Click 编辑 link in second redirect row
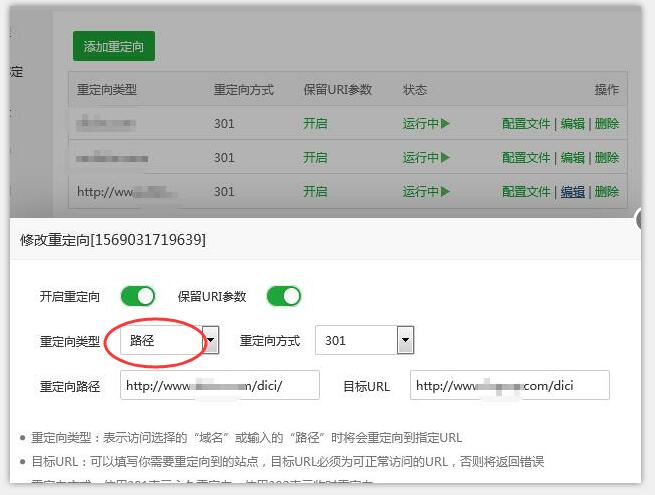 click(x=572, y=158)
